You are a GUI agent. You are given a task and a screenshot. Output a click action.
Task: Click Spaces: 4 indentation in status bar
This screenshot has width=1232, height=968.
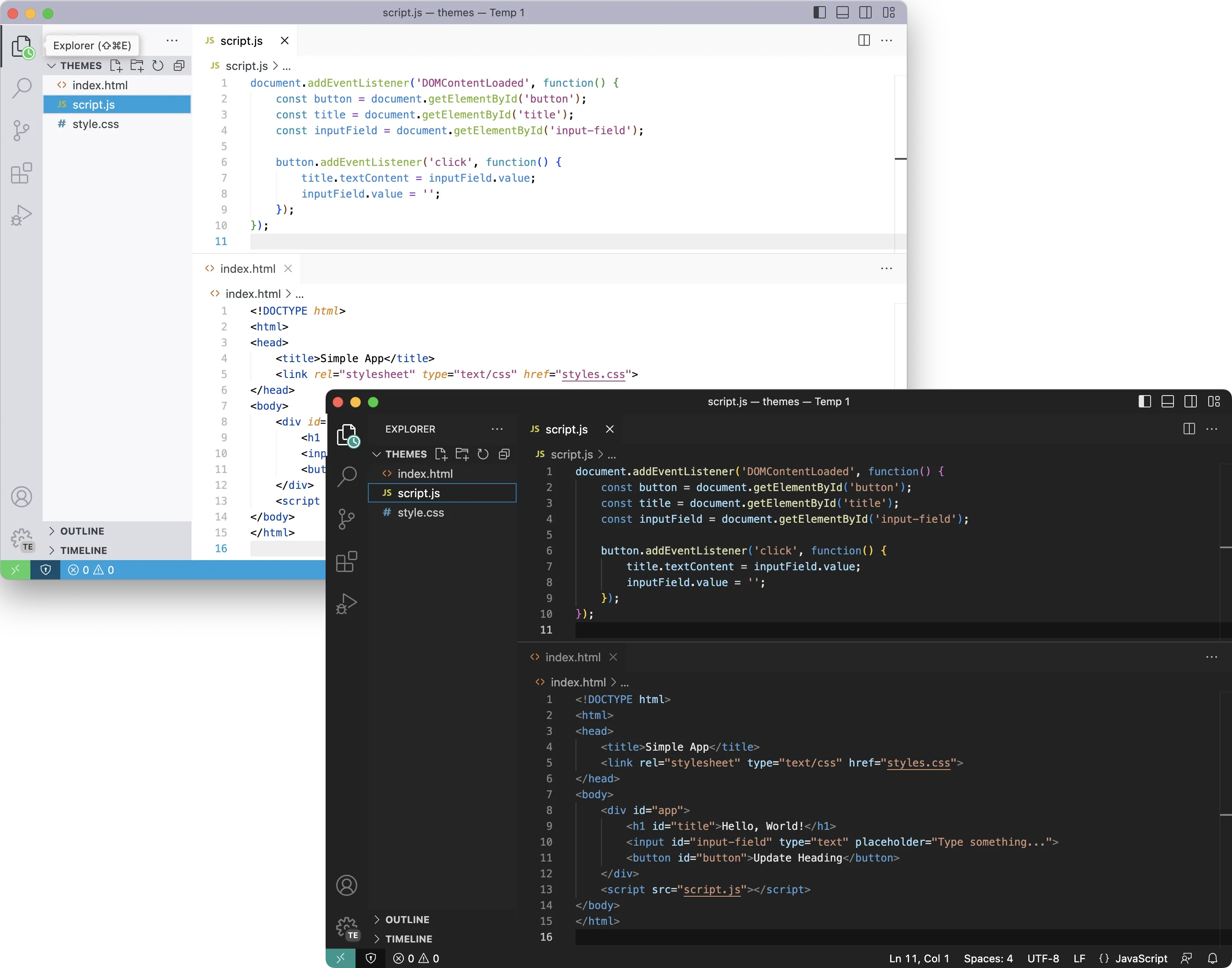point(988,958)
